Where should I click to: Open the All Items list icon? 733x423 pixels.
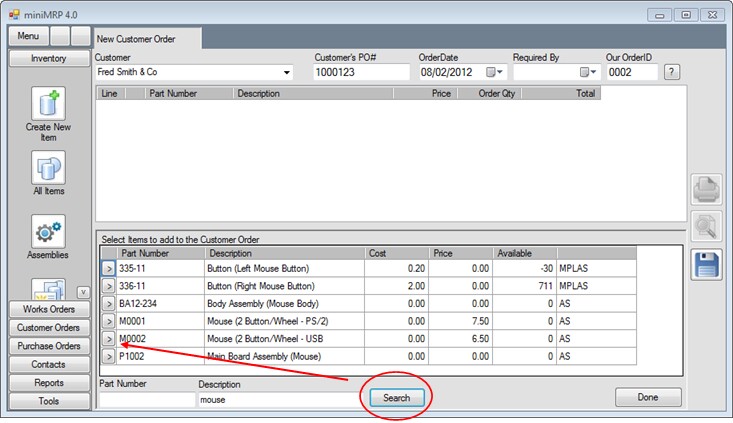(x=48, y=167)
